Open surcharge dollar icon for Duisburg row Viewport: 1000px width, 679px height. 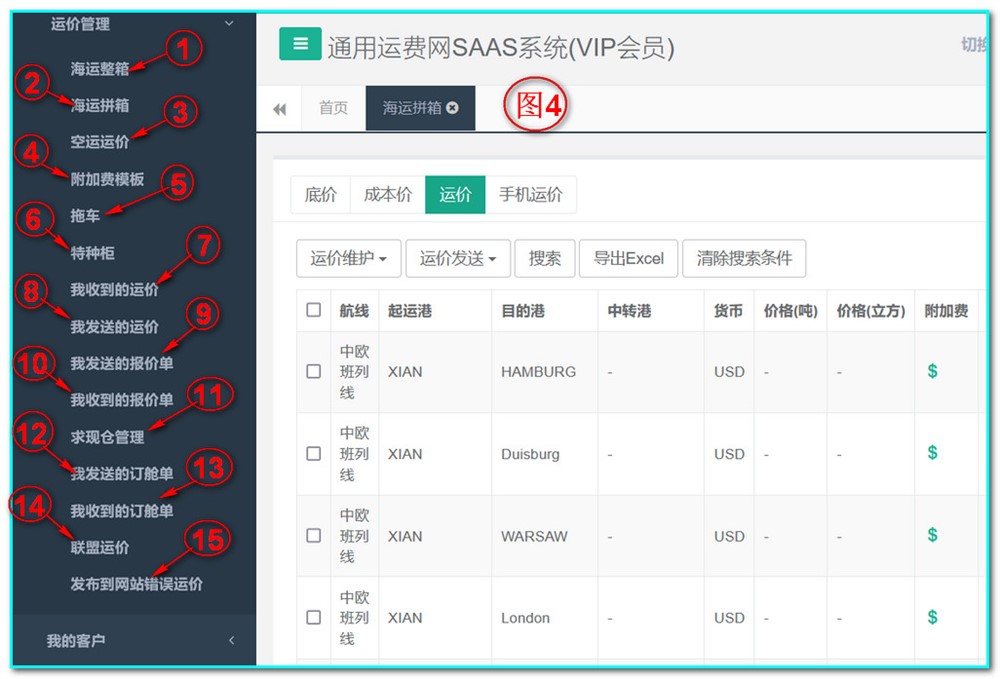[x=932, y=453]
